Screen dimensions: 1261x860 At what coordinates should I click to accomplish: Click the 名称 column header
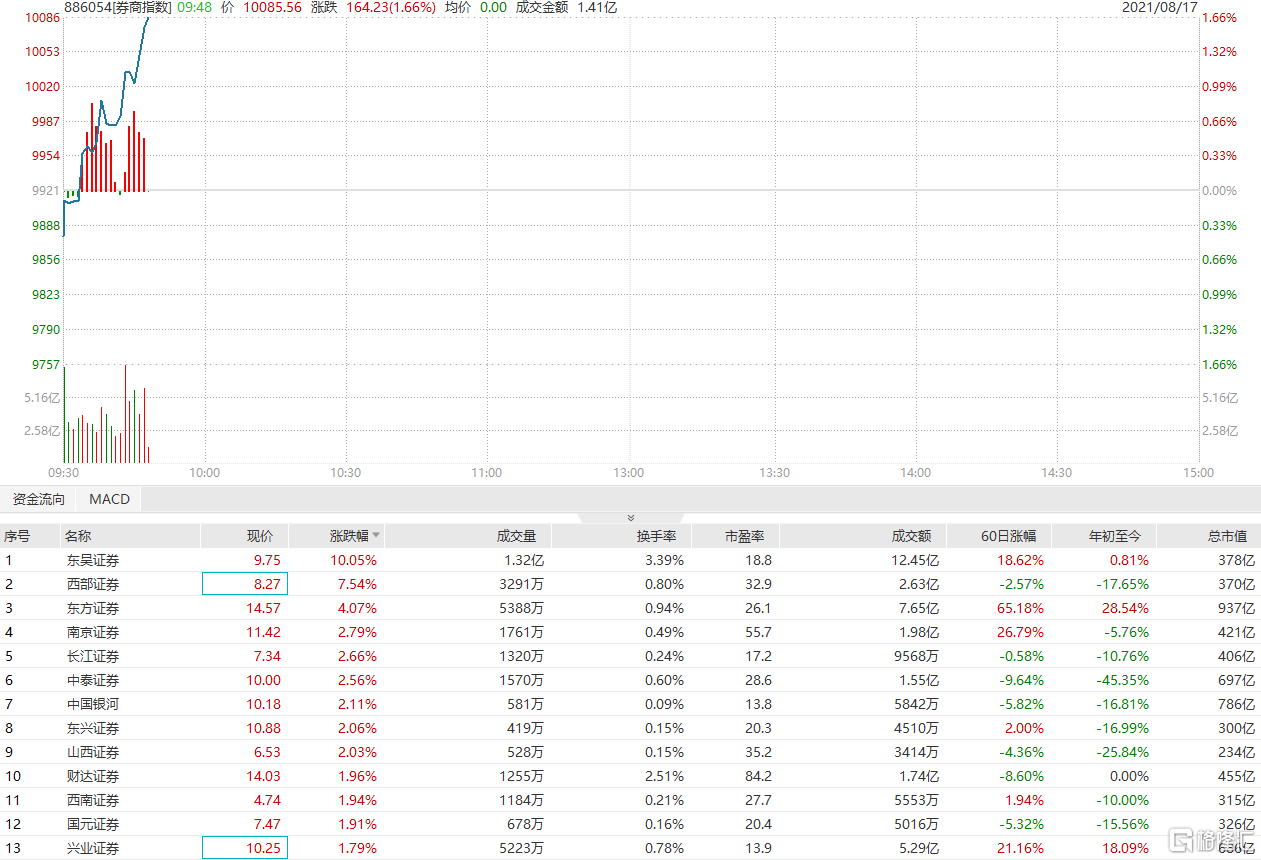pos(78,536)
